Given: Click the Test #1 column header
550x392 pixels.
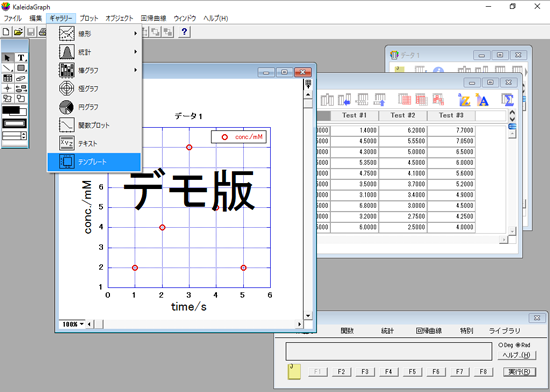Looking at the screenshot, I should [x=354, y=115].
